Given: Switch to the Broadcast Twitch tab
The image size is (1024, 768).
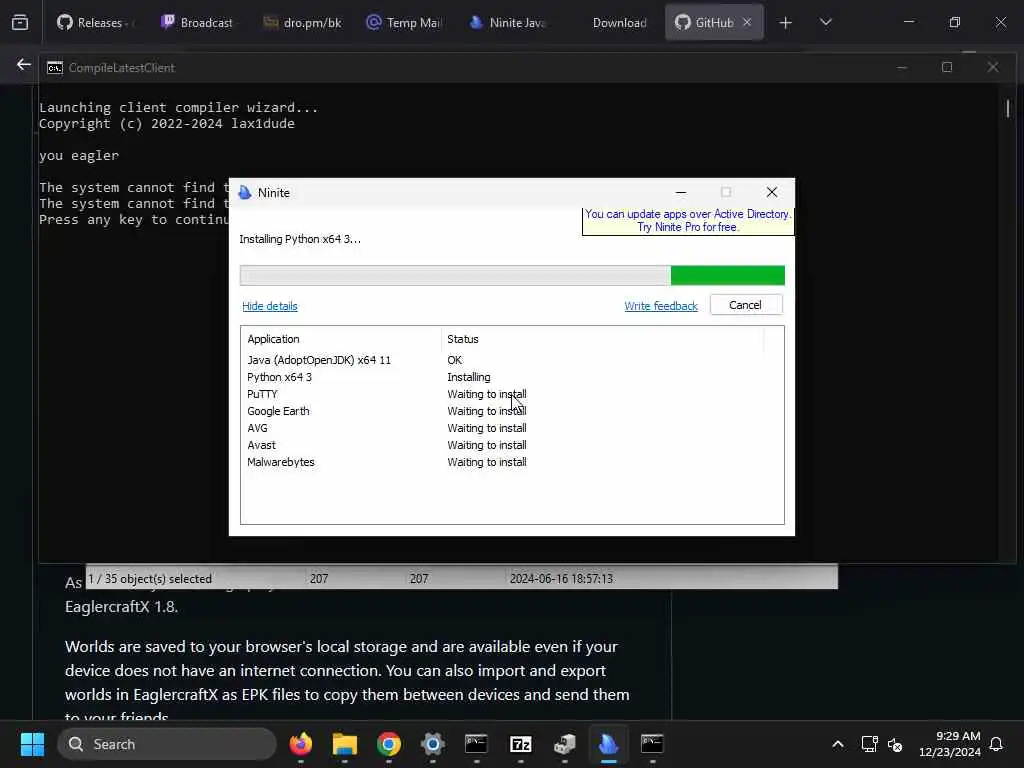Looking at the screenshot, I should (x=197, y=23).
